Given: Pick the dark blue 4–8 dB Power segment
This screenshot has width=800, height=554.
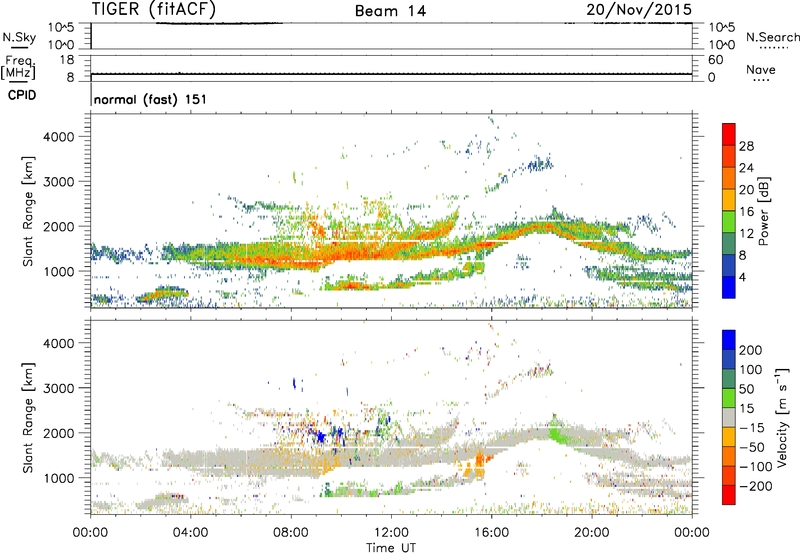Looking at the screenshot, I should tap(729, 266).
